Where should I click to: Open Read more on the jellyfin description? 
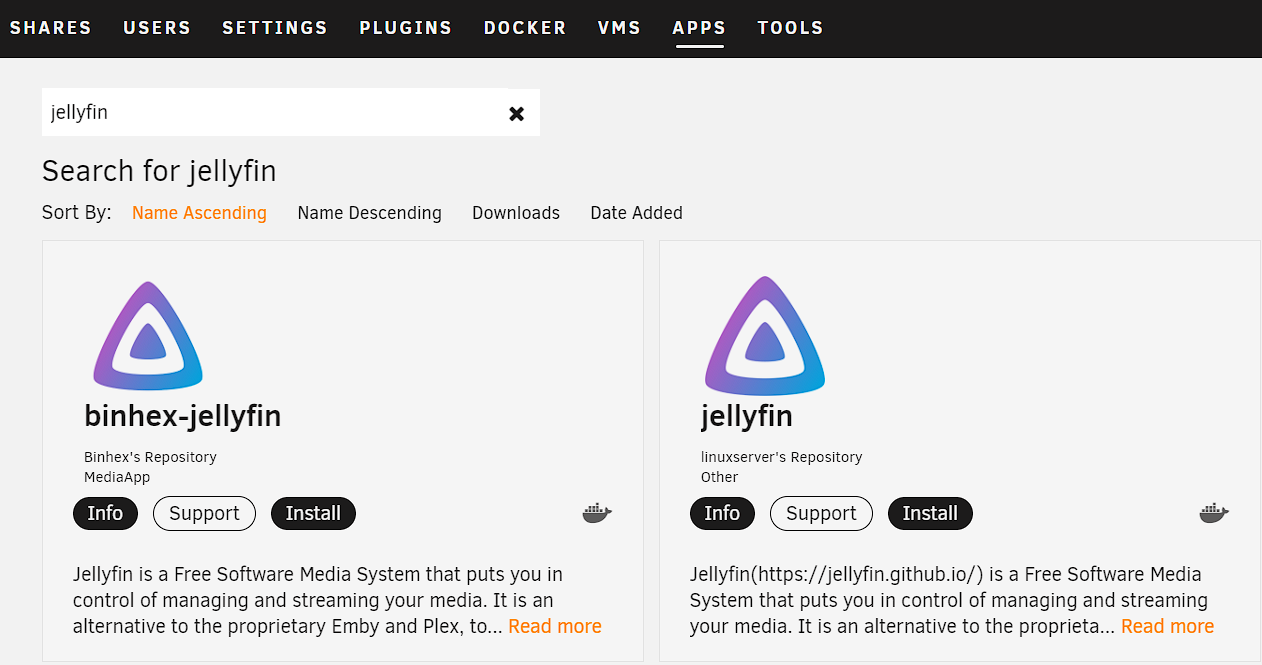pyautogui.click(x=1167, y=626)
